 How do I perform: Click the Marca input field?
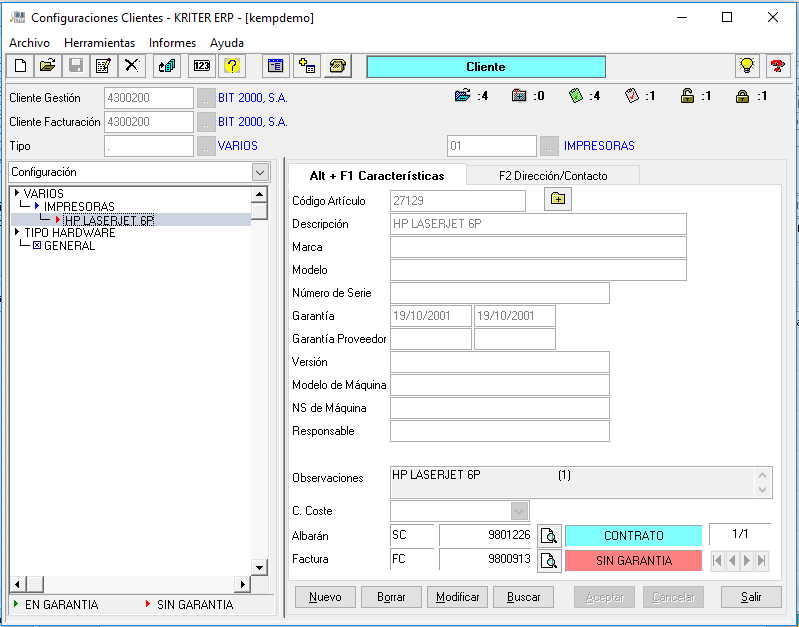coord(538,247)
